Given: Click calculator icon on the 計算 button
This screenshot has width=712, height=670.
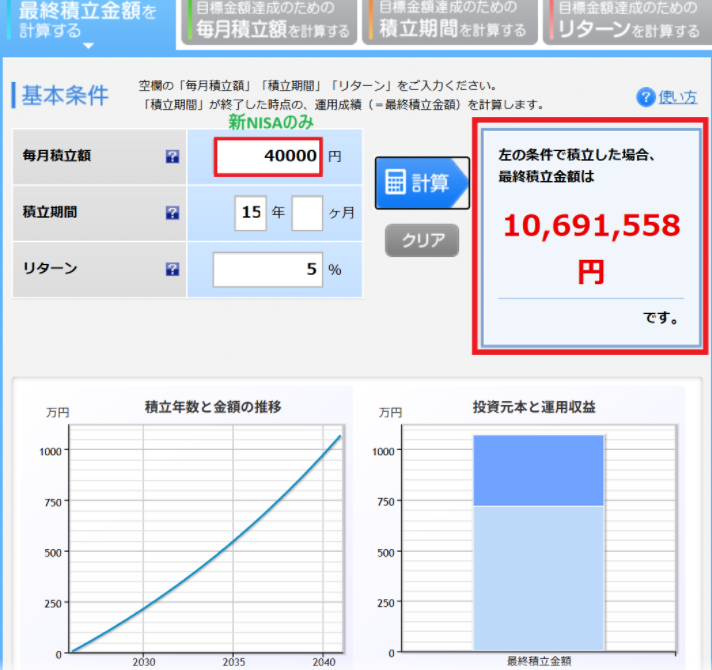Looking at the screenshot, I should tap(396, 182).
